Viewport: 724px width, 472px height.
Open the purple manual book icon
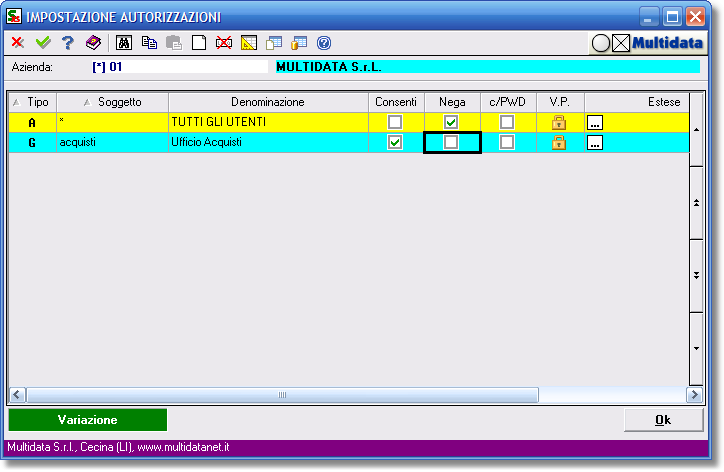click(x=93, y=43)
